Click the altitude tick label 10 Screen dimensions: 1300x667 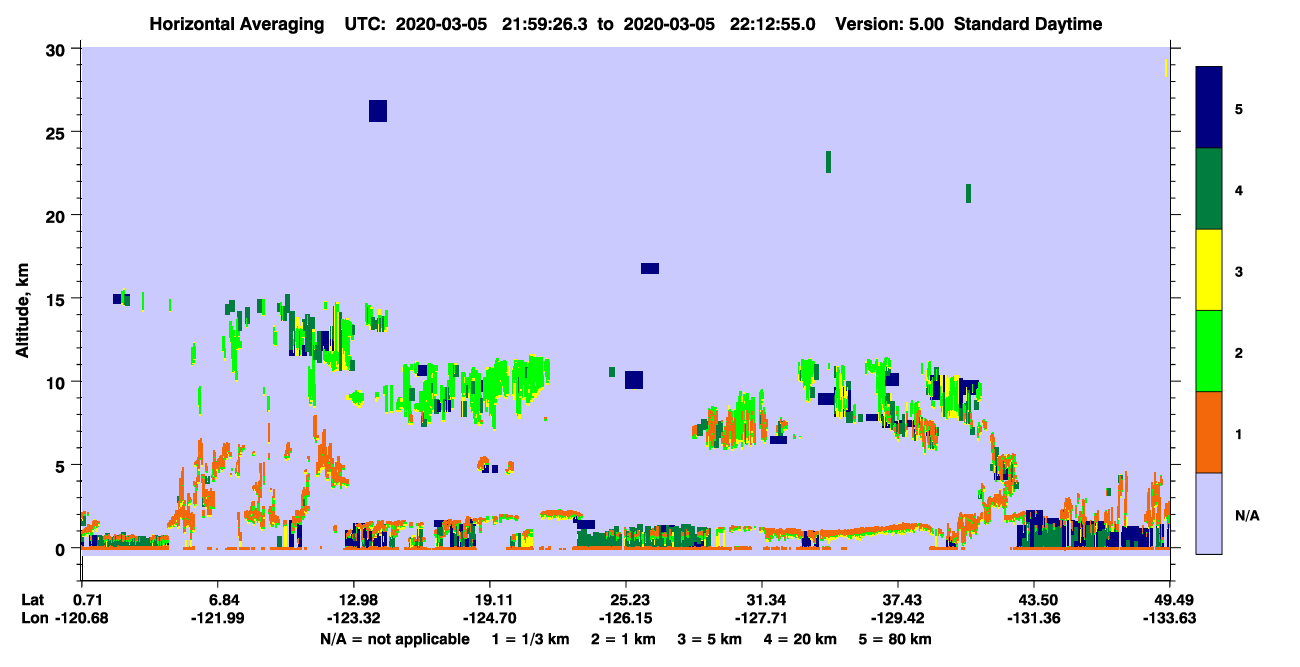58,382
